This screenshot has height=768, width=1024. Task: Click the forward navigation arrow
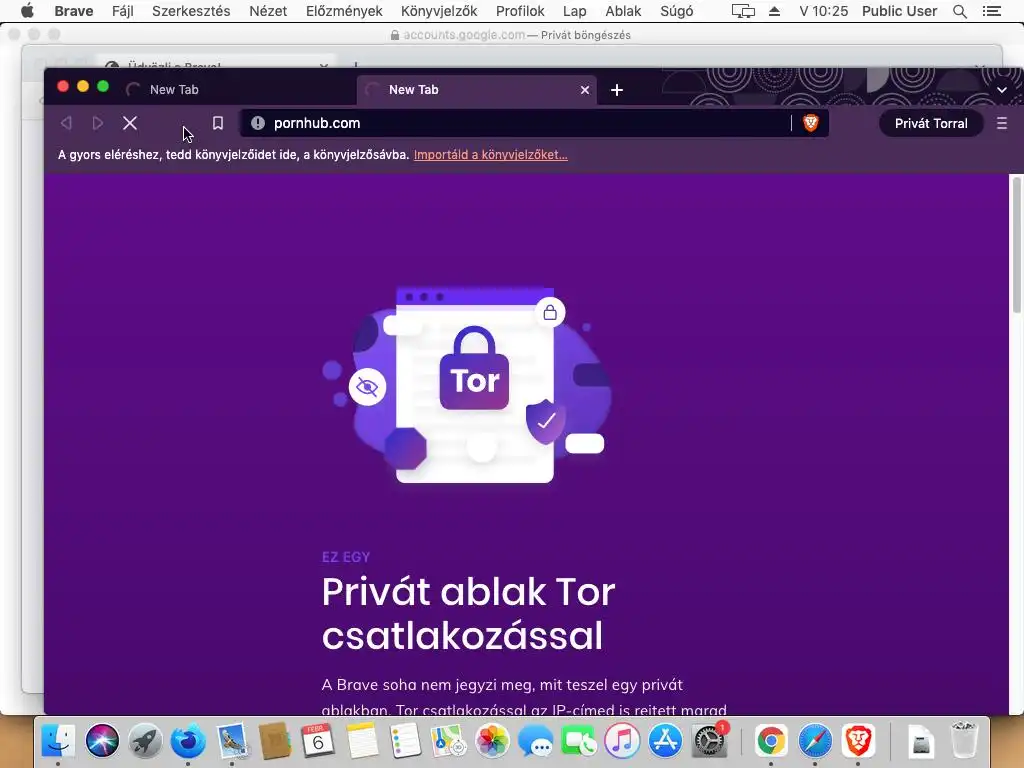point(97,123)
